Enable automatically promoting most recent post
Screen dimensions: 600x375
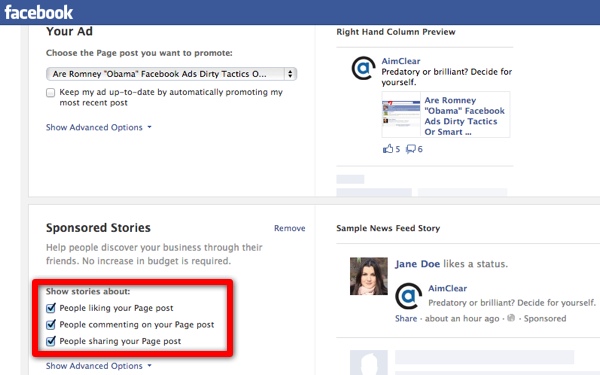pos(51,93)
